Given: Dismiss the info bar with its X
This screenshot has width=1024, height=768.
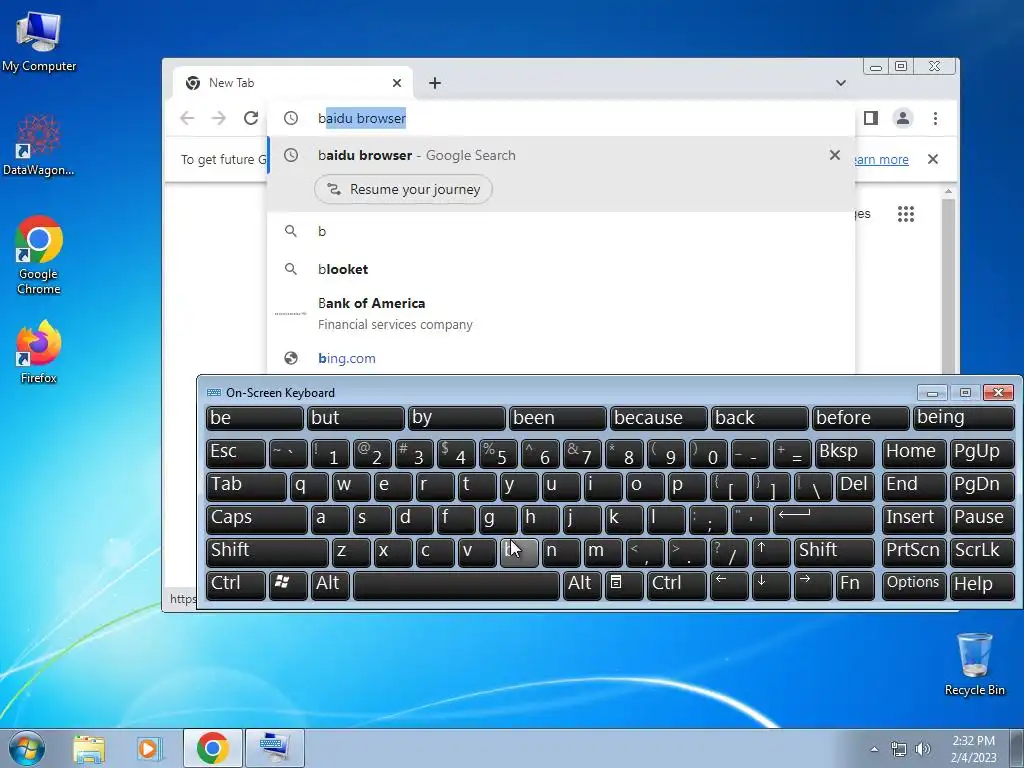Looking at the screenshot, I should click(x=933, y=159).
